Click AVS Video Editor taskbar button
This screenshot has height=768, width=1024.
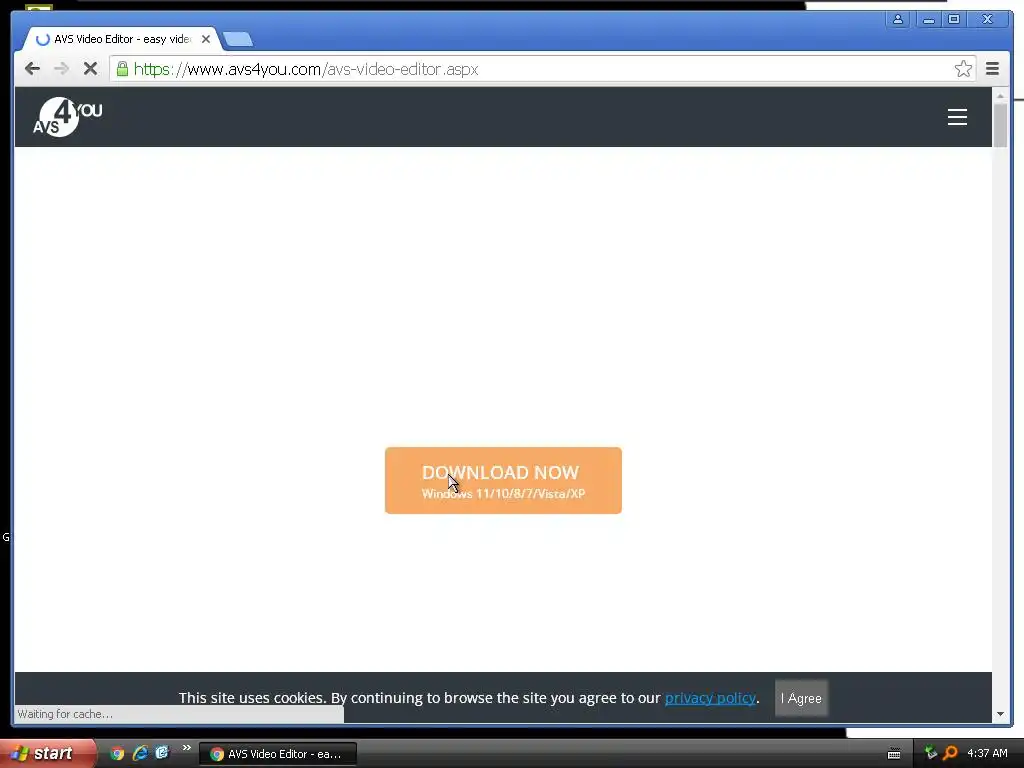pos(278,754)
